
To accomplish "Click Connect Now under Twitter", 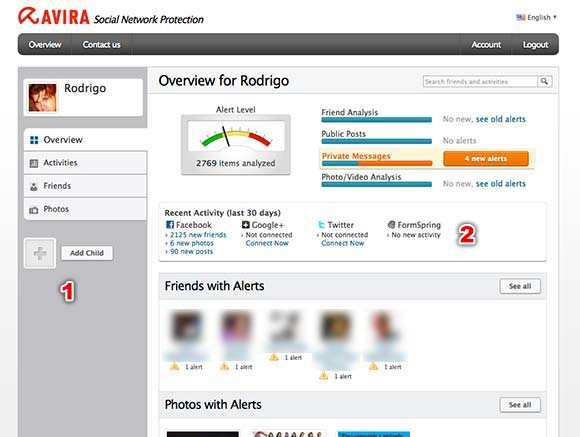I will [x=343, y=243].
